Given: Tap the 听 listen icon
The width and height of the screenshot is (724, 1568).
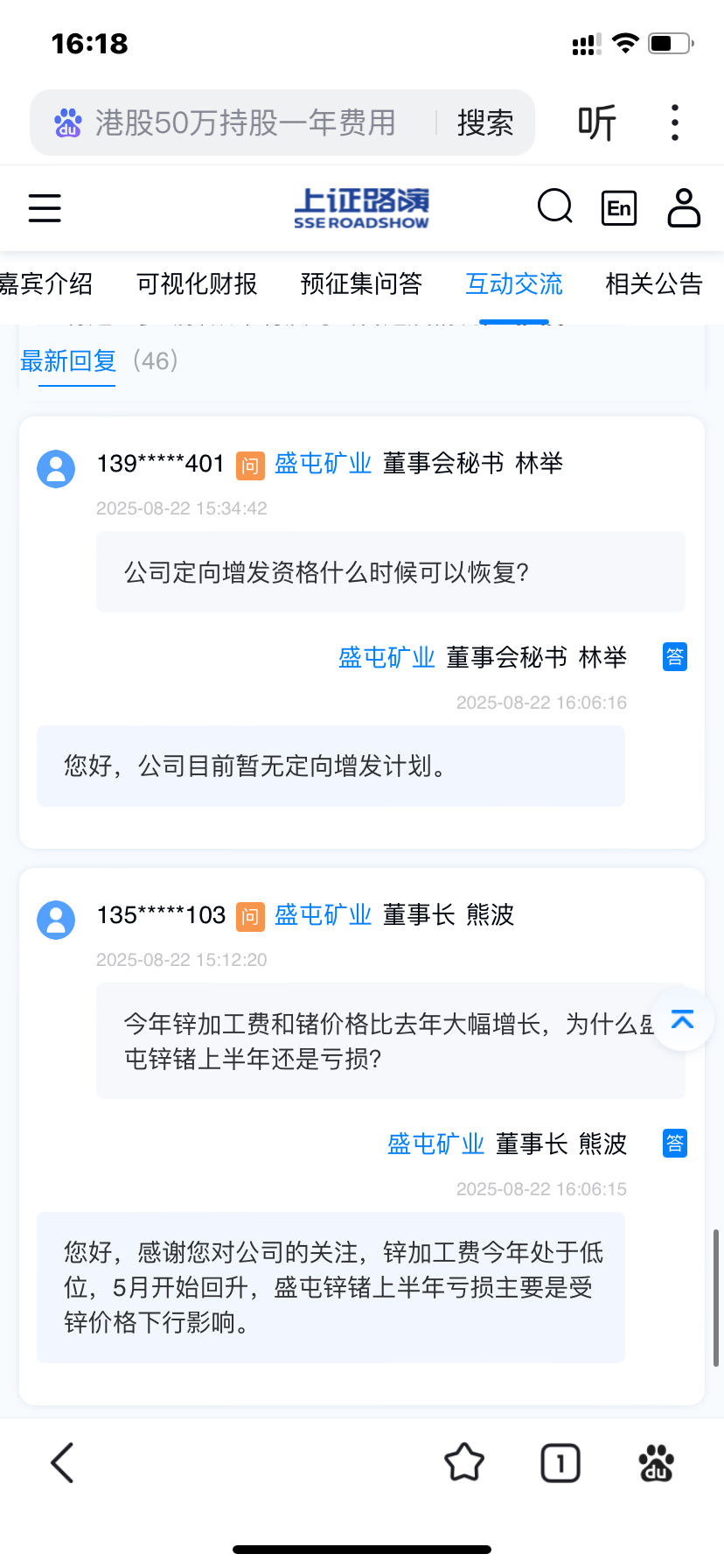Looking at the screenshot, I should [597, 122].
